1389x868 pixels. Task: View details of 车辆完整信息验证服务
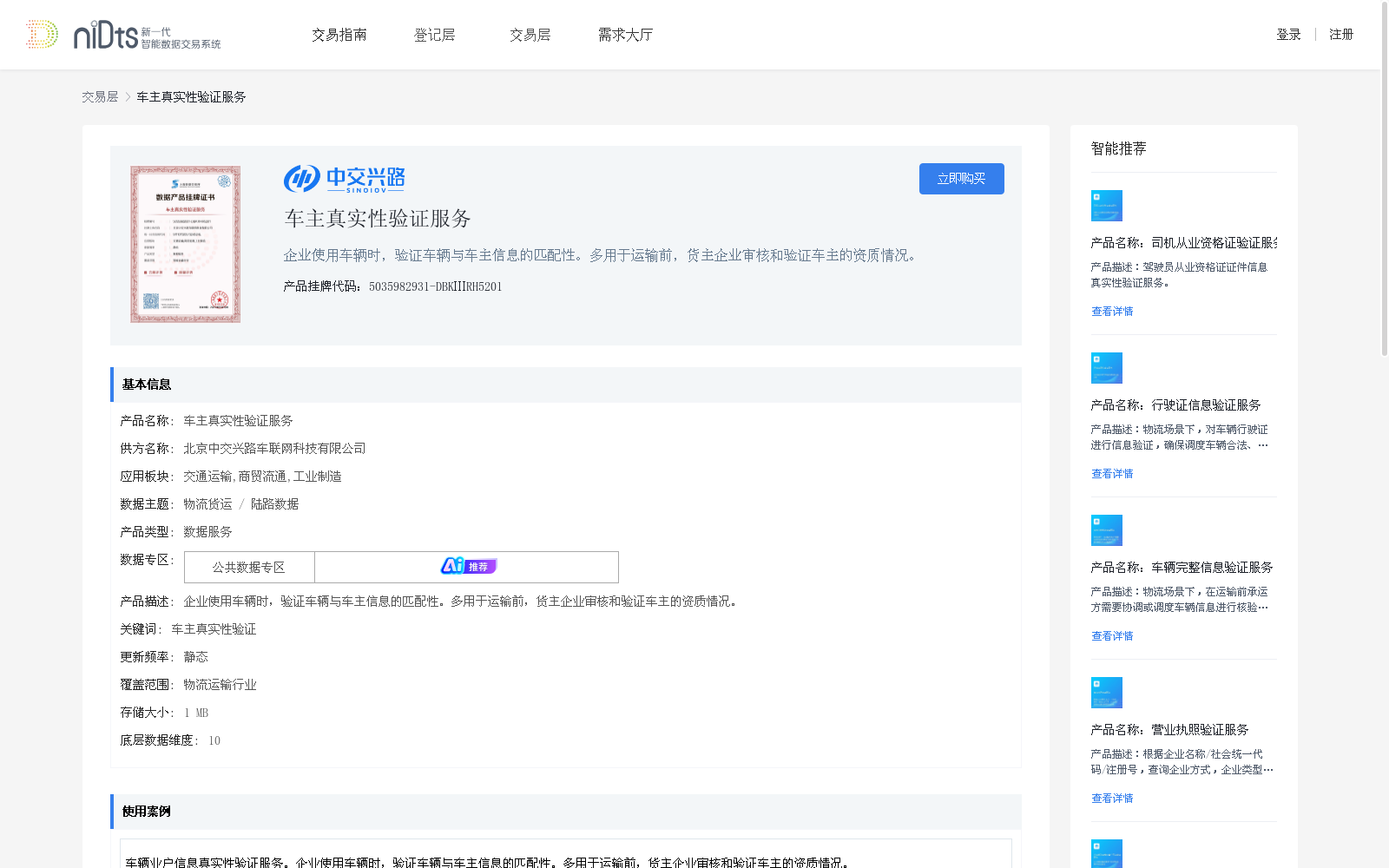pos(1112,636)
